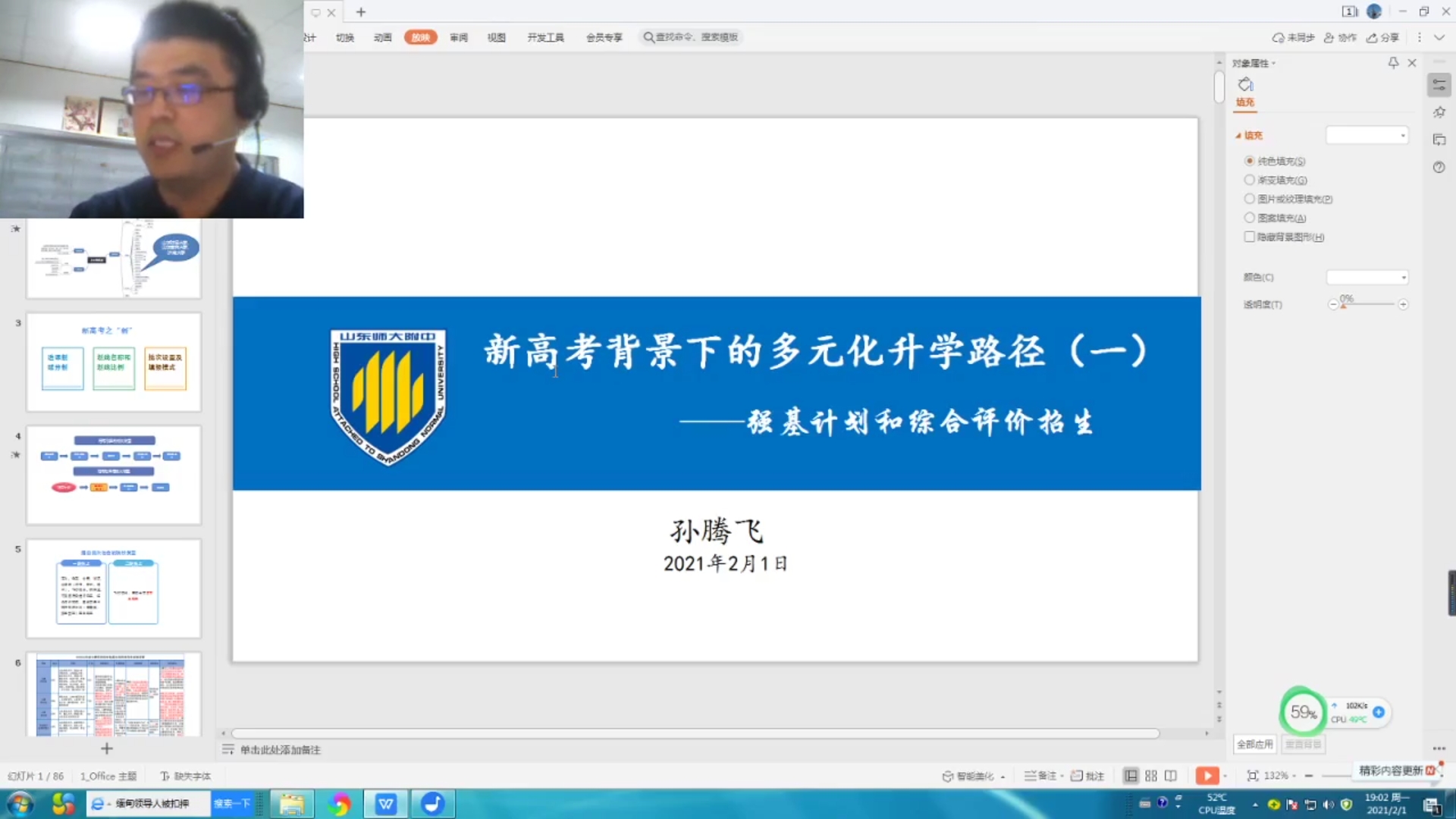Select picture or texture fill (图片或纹理填充) option
1456x819 pixels.
coord(1249,199)
